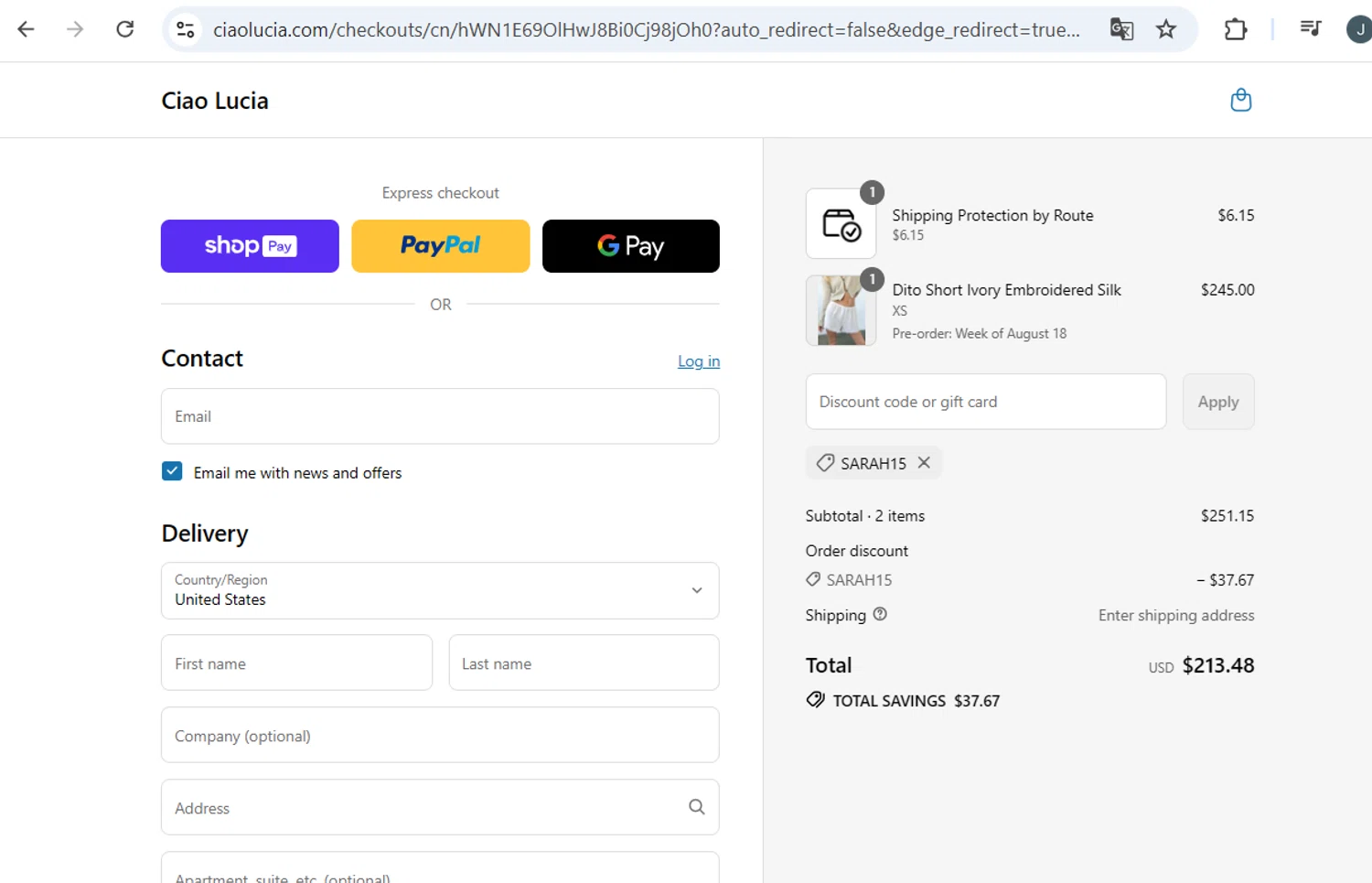Click the total amount $213.48

pos(1218,665)
